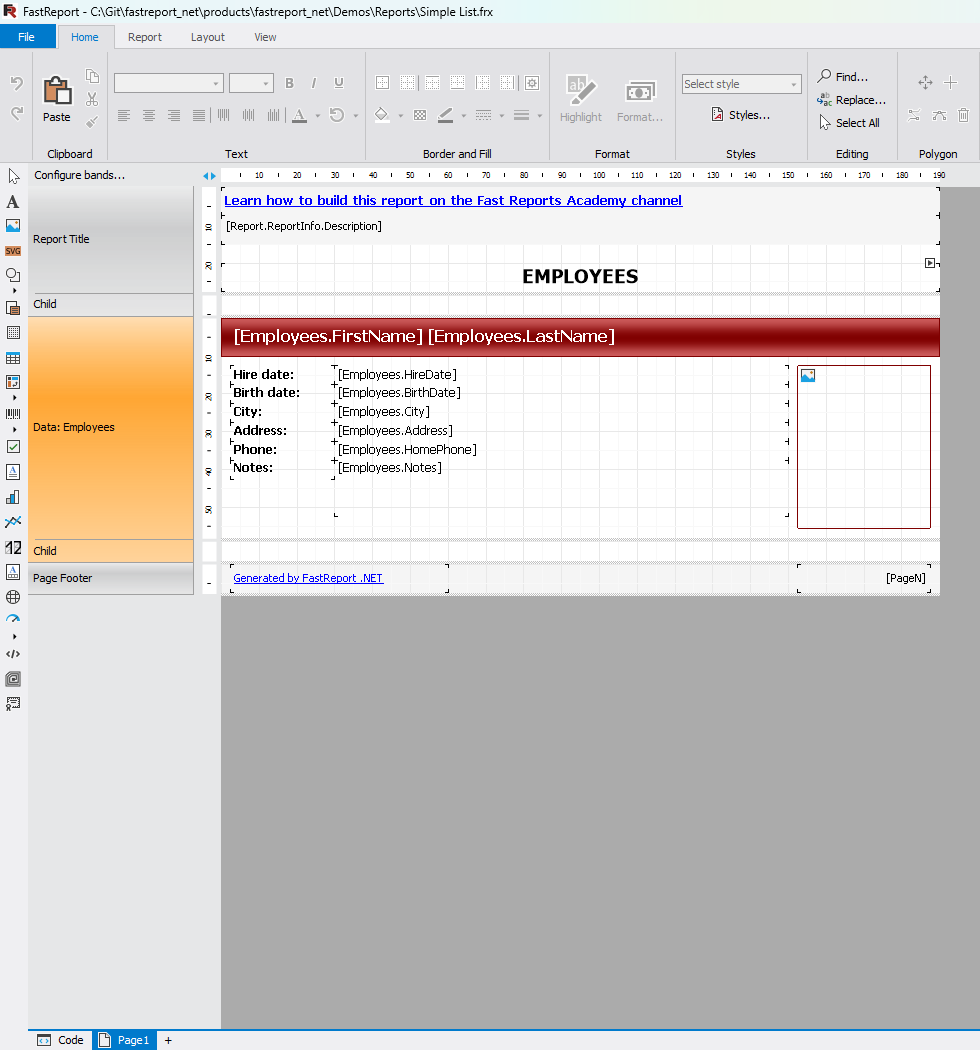The height and width of the screenshot is (1050, 980).
Task: Click the Paste button
Action: click(x=57, y=98)
